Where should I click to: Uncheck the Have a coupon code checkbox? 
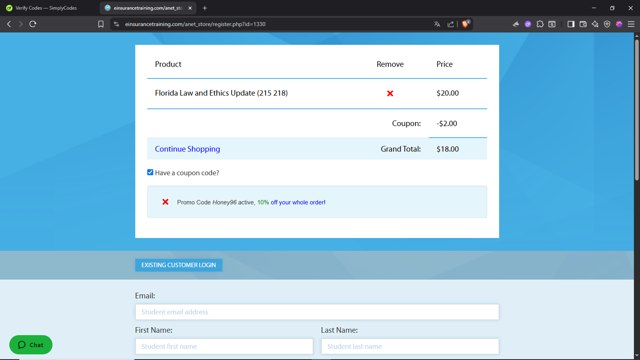[x=150, y=172]
